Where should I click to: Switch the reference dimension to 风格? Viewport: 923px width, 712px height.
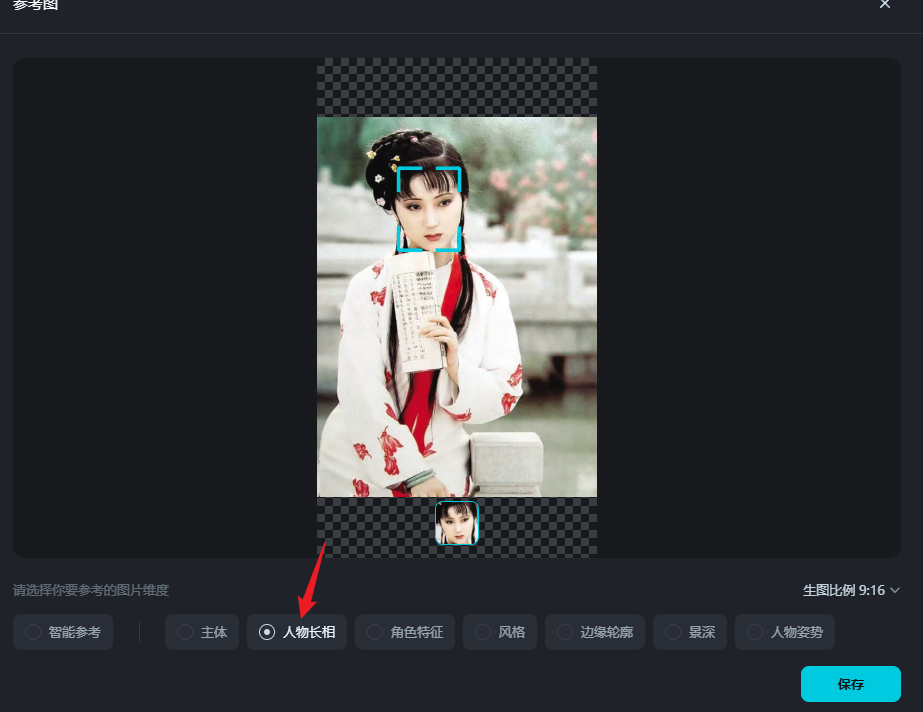[500, 632]
